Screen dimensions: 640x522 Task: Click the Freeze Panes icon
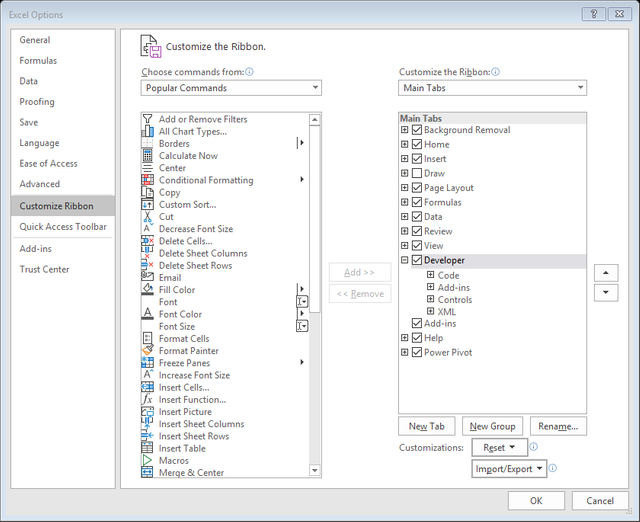pyautogui.click(x=147, y=363)
